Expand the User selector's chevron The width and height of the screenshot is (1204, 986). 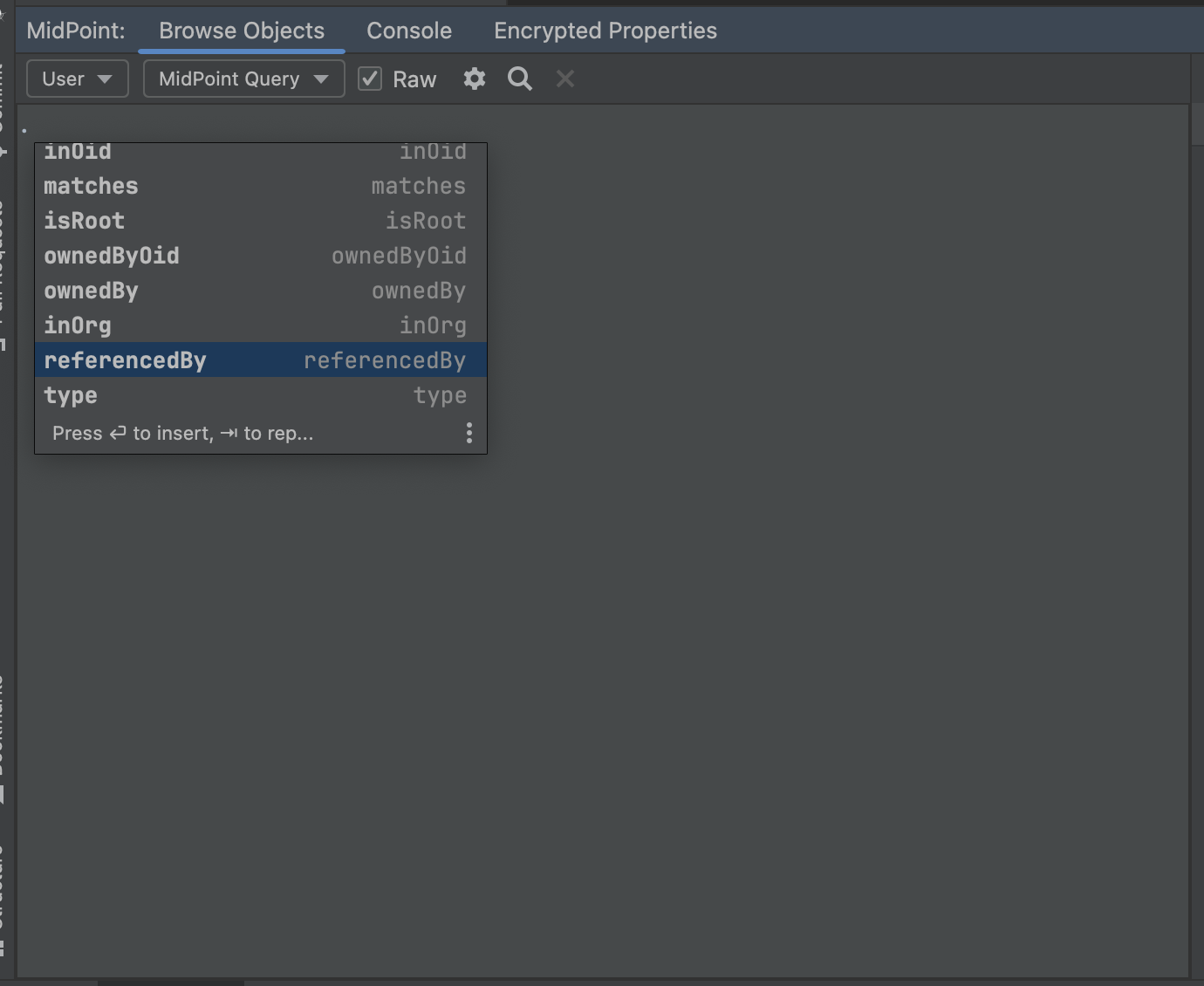[x=105, y=79]
